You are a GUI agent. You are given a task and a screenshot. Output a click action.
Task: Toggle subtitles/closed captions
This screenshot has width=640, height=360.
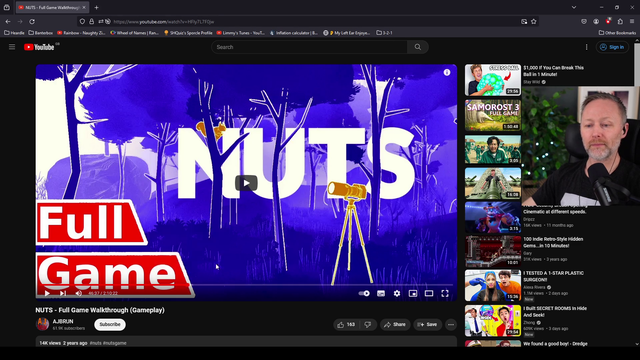(x=381, y=293)
